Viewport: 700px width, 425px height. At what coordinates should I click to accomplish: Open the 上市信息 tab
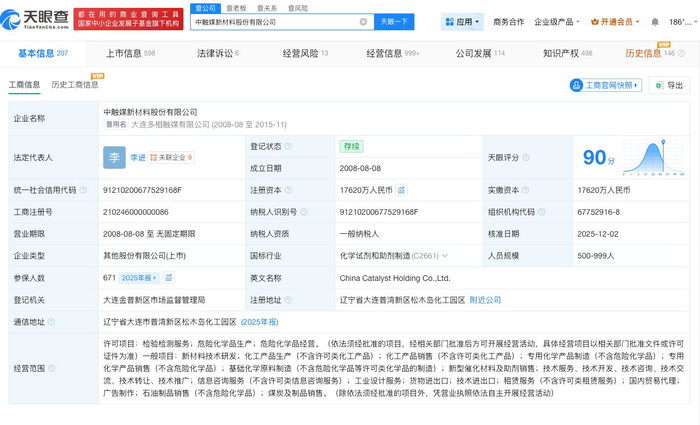[130, 54]
